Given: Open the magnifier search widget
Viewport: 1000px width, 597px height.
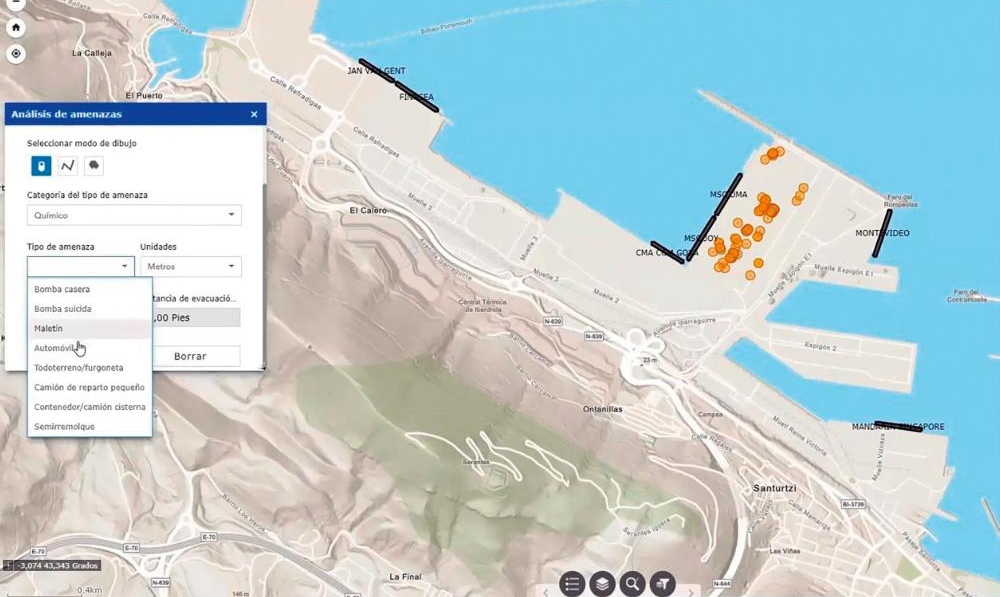Looking at the screenshot, I should [632, 583].
